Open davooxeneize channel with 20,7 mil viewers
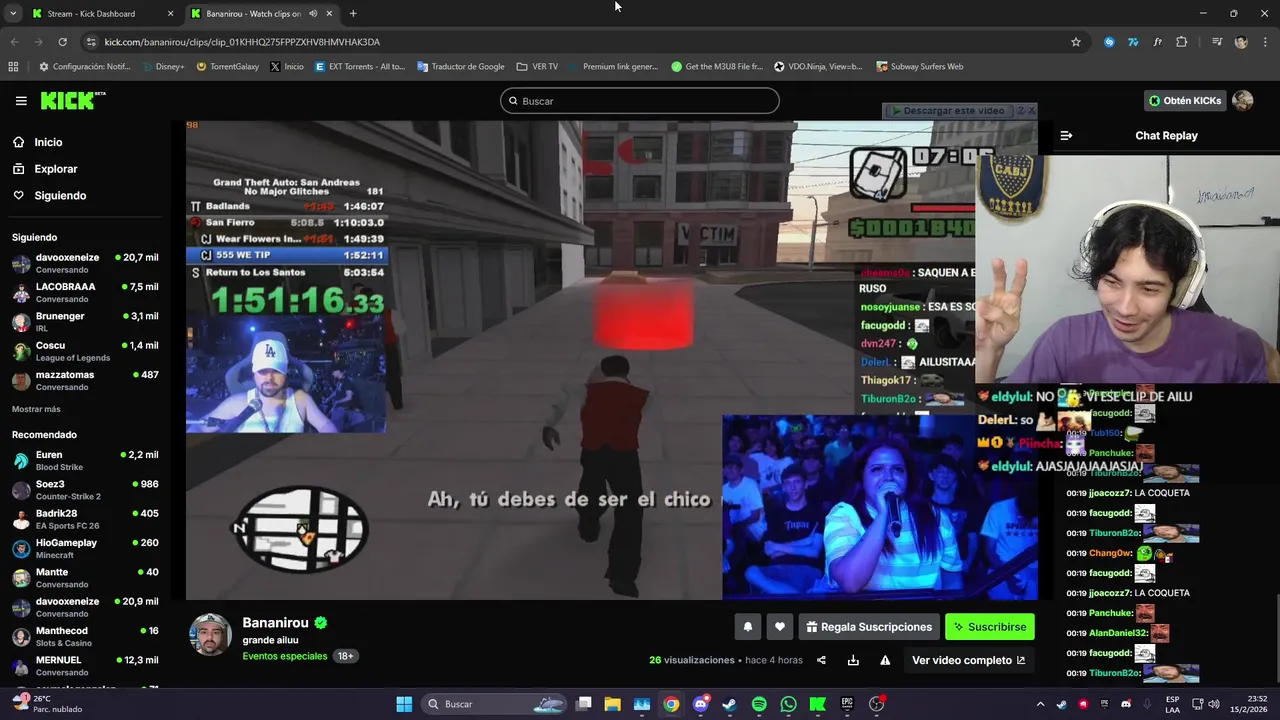1280x720 pixels. point(85,264)
